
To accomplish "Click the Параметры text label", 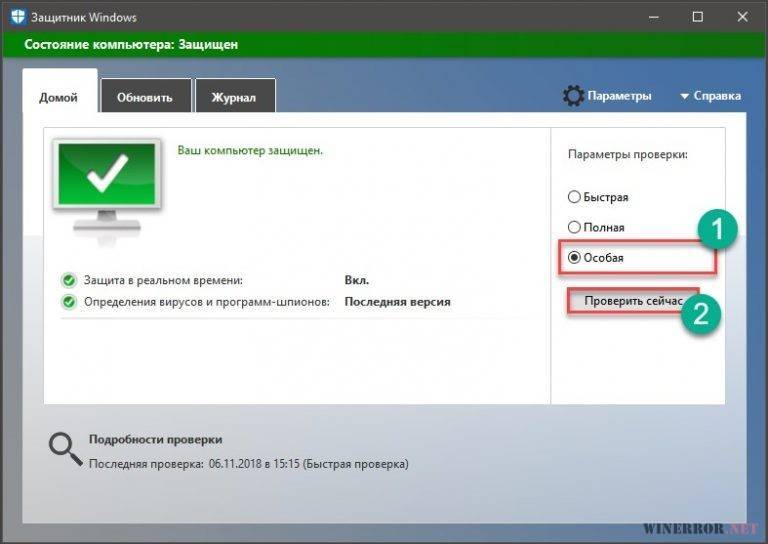I will point(620,96).
